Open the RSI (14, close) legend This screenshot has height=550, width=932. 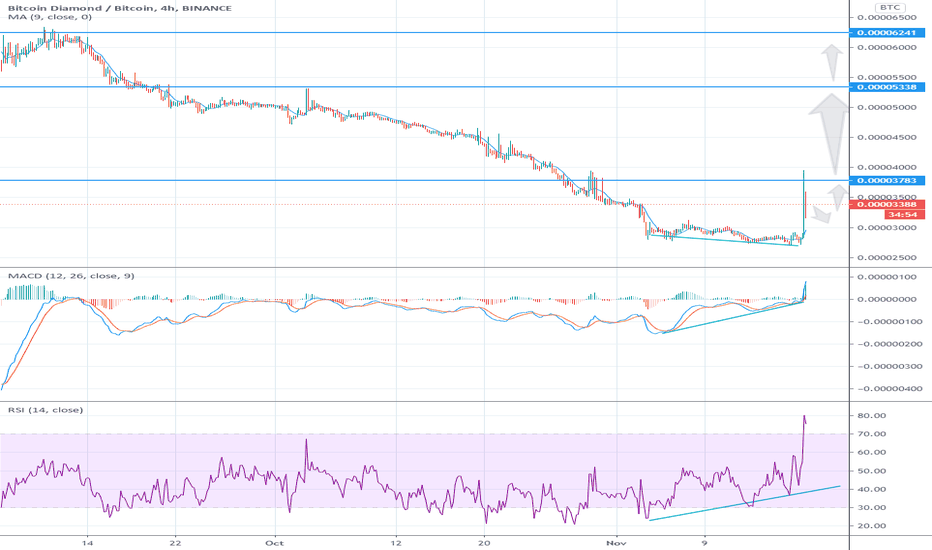point(45,410)
